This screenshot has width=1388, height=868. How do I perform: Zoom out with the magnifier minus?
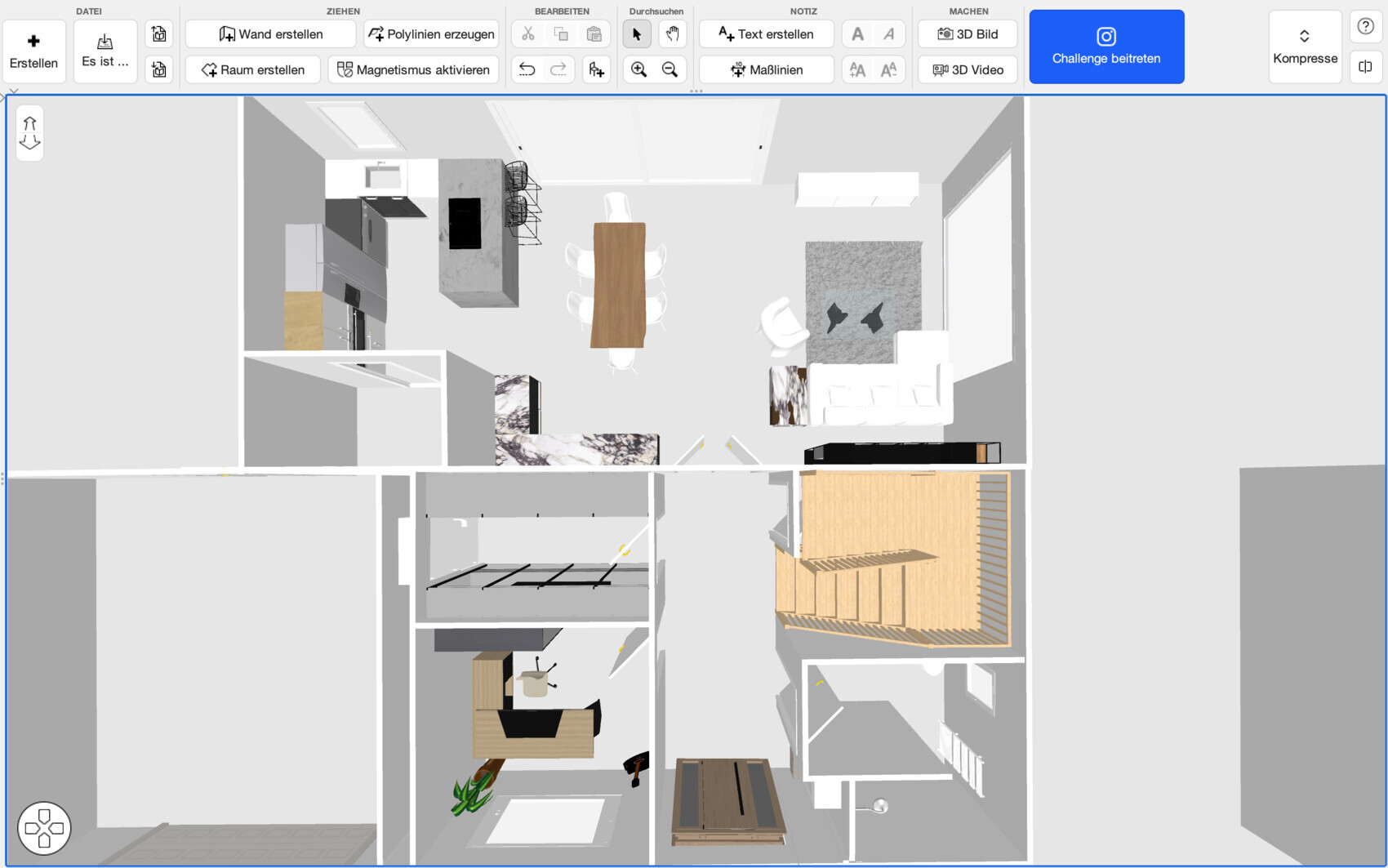(x=670, y=70)
